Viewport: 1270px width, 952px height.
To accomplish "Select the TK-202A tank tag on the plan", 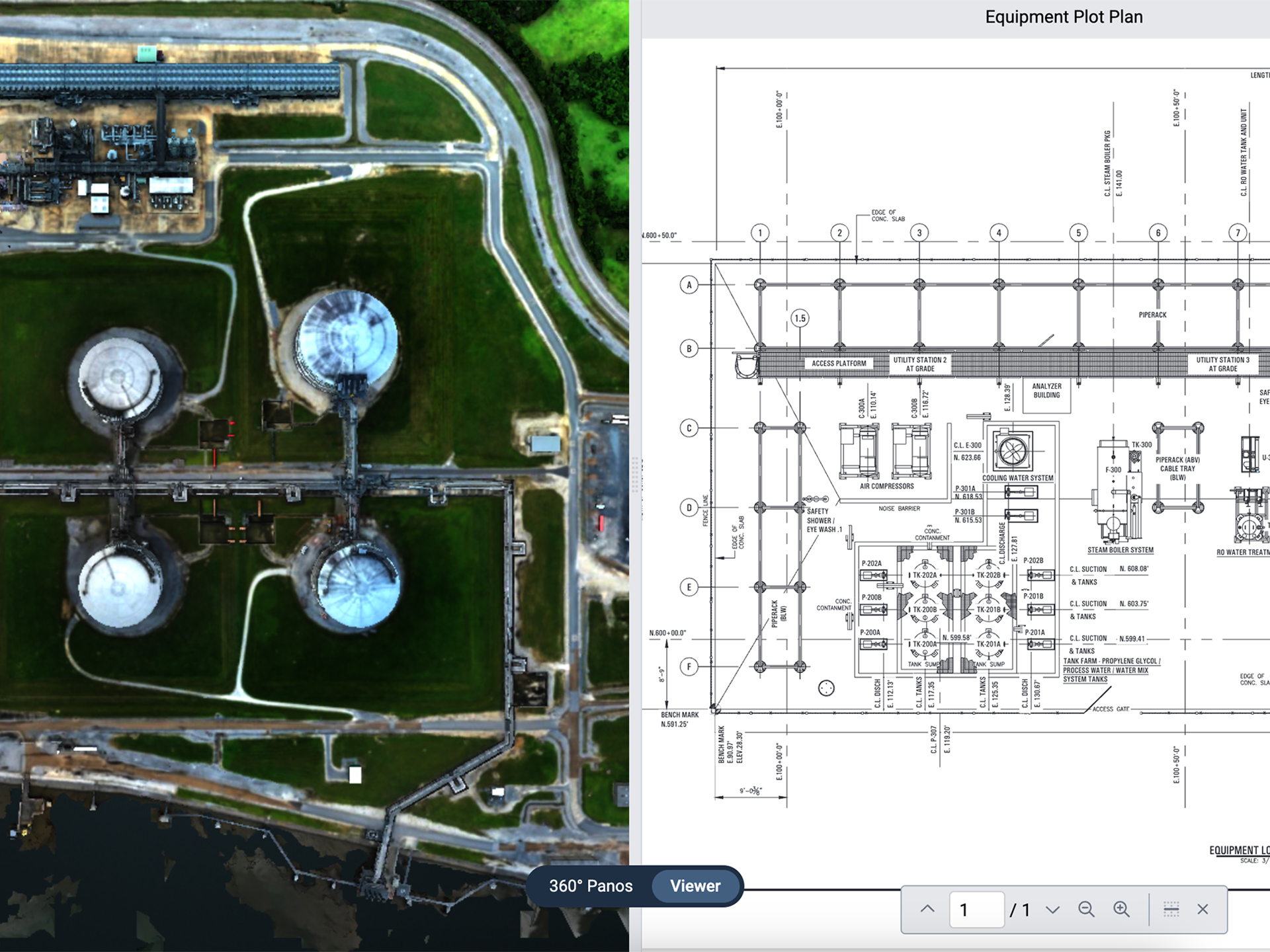I will (925, 575).
